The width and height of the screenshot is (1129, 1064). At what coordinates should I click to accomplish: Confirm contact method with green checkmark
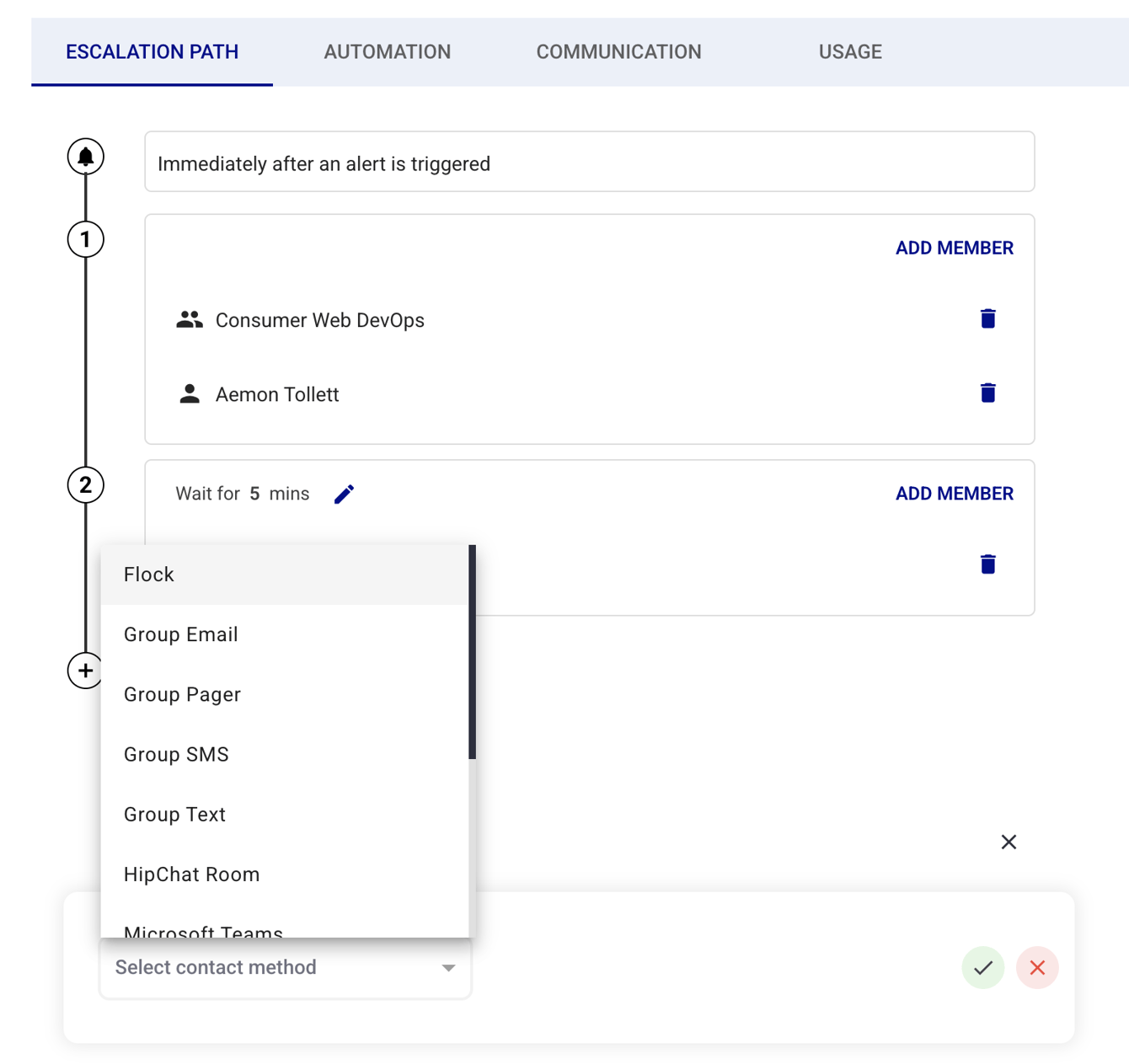point(982,967)
